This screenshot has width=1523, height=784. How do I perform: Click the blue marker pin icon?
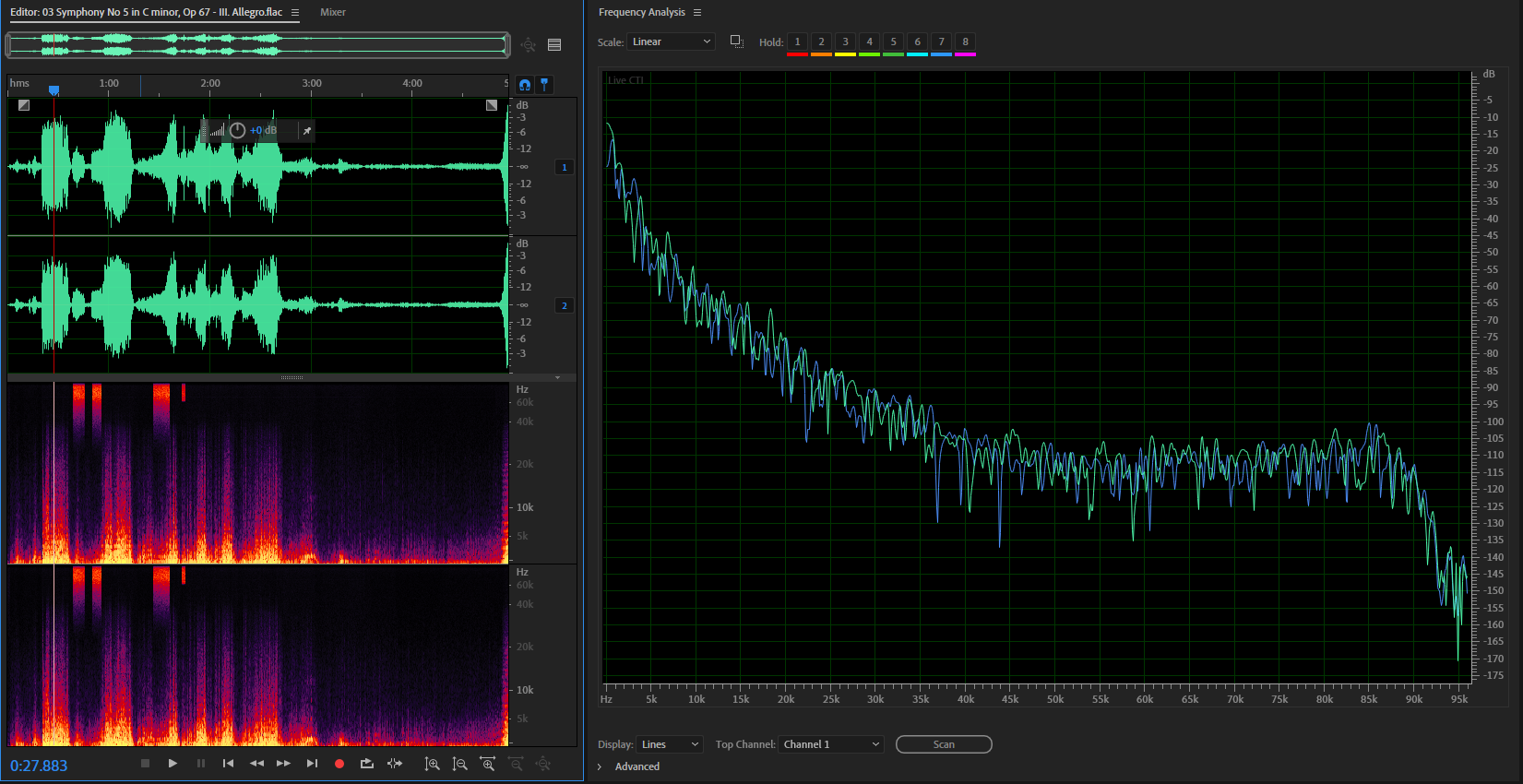(545, 84)
